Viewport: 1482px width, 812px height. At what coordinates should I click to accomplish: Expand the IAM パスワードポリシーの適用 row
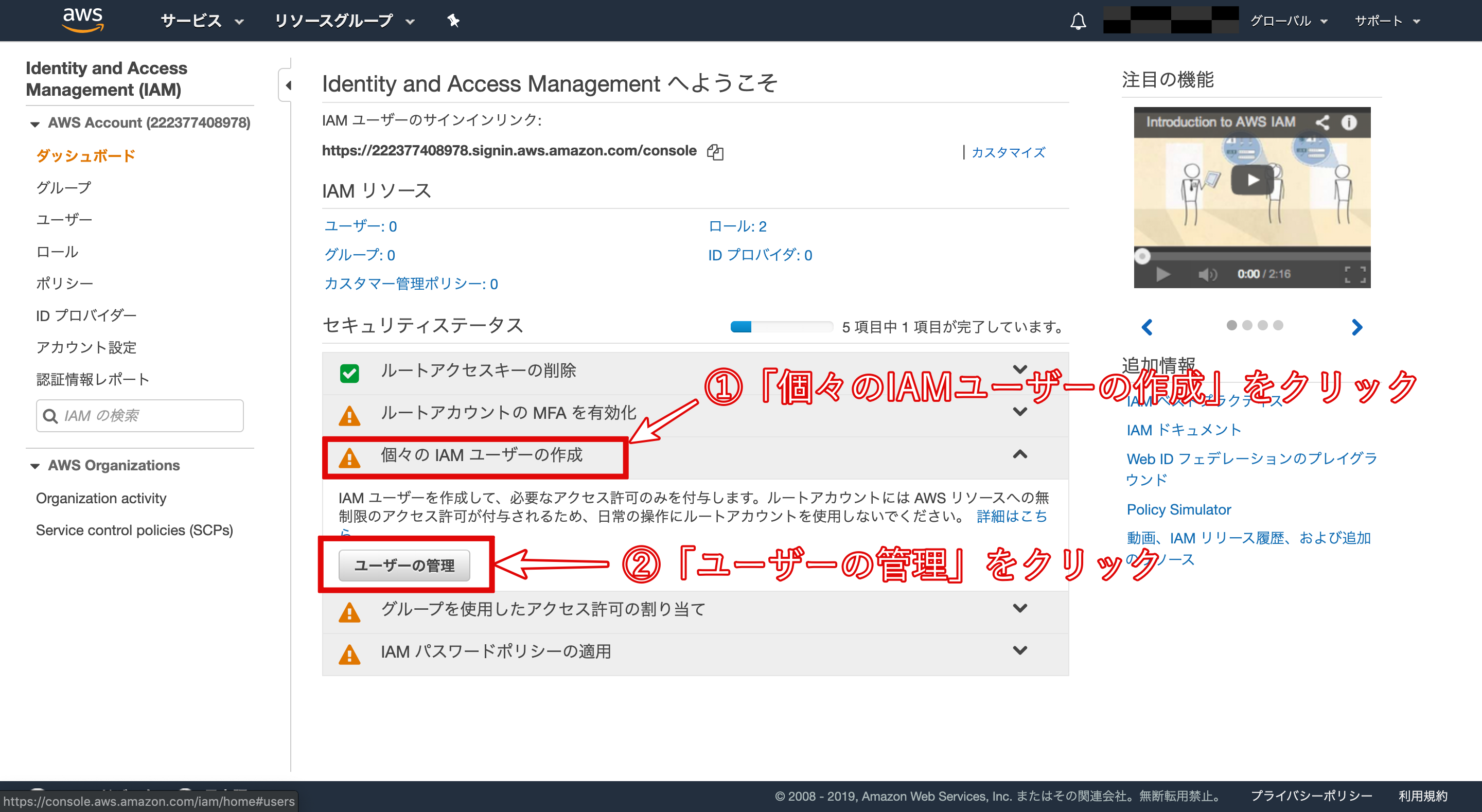pyautogui.click(x=1019, y=650)
